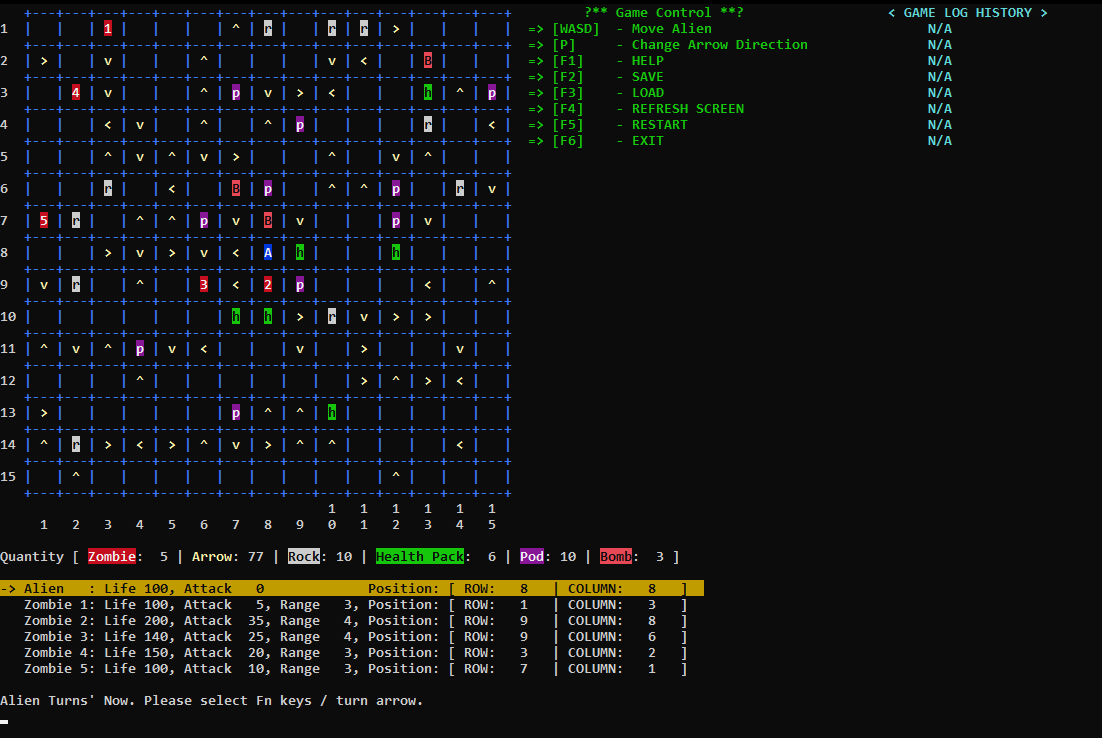Click the green health pack 'h' on row 8
The image size is (1102, 738).
pyautogui.click(x=299, y=252)
